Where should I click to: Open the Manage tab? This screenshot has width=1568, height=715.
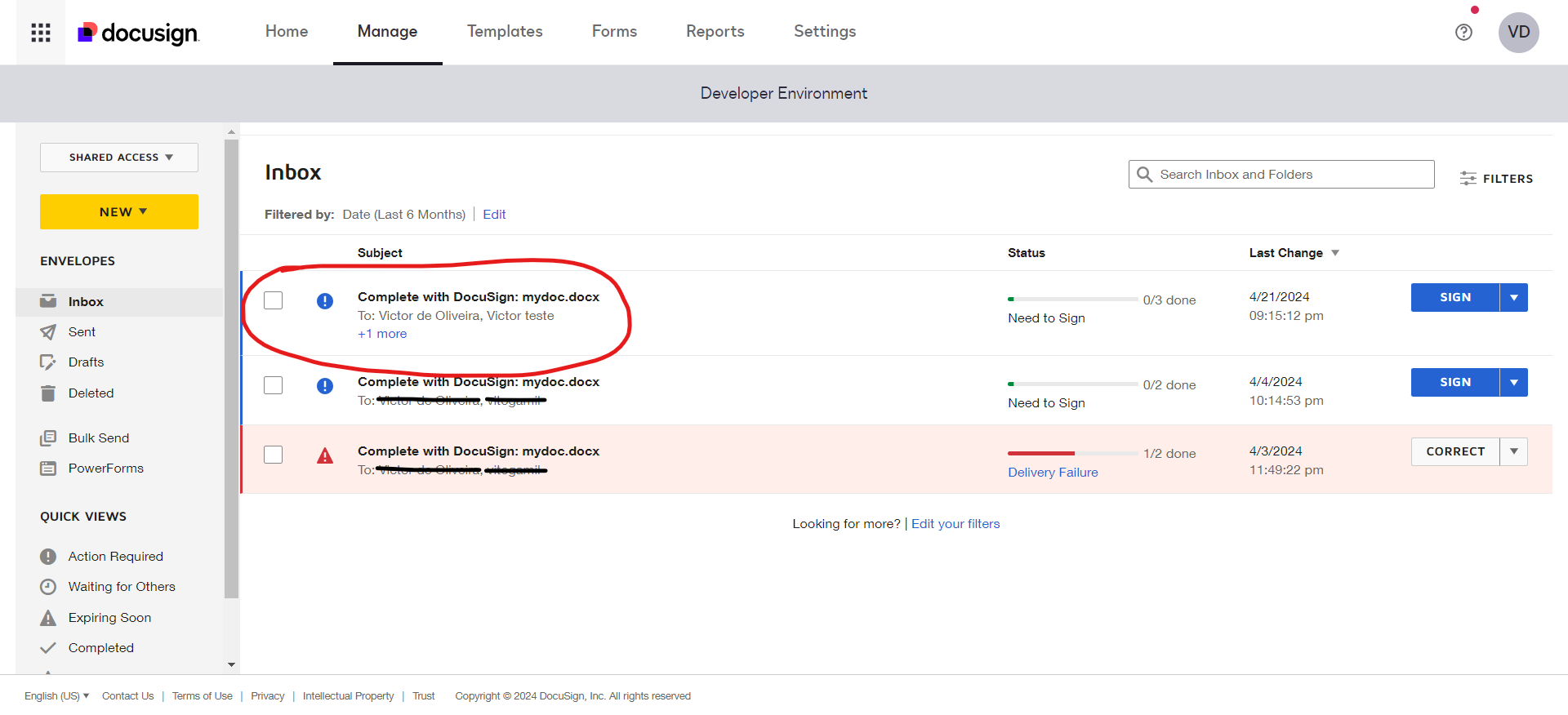387,31
